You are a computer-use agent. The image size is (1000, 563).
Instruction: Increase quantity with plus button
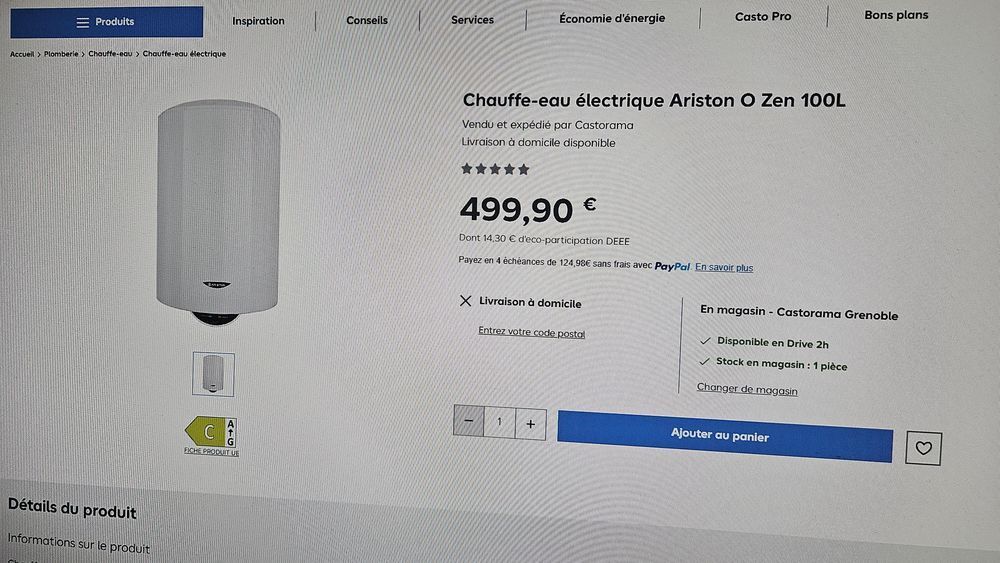[x=530, y=424]
